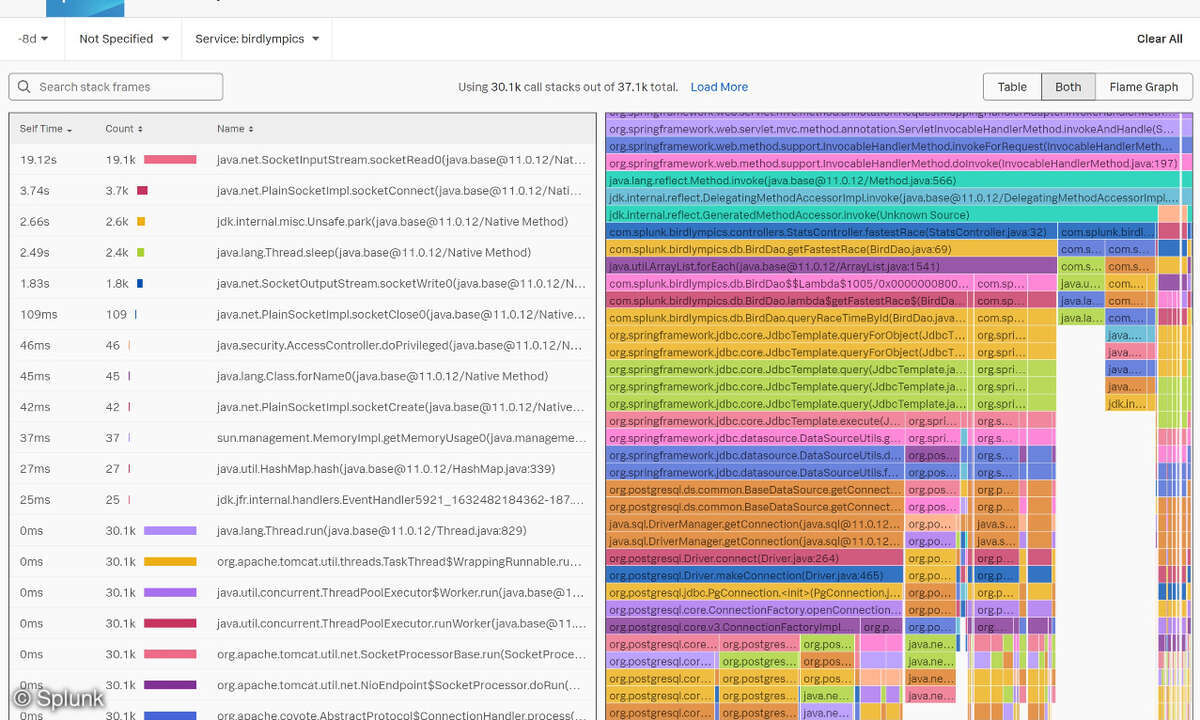The image size is (1200, 720).
Task: Click the 2.6k count bar for Unsafe.park
Action: (141, 222)
